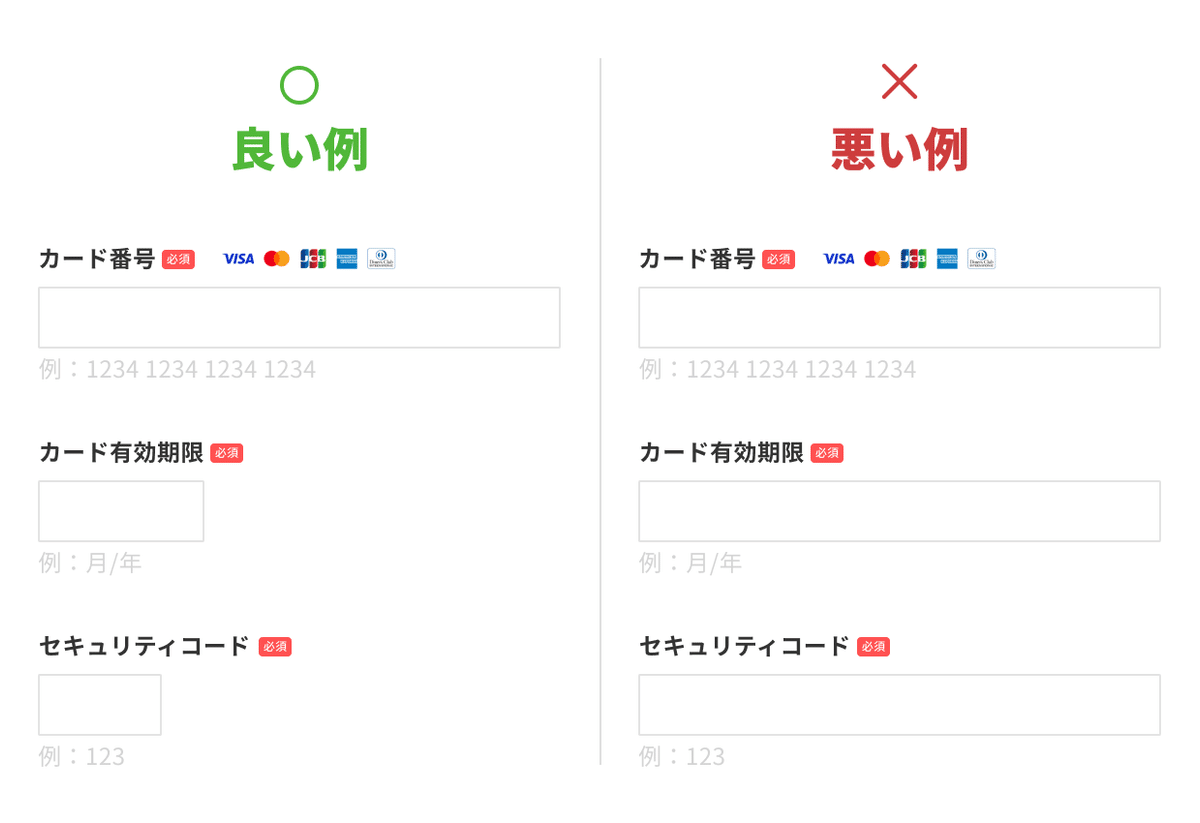Screen dimensions: 1200x823
Task: Click the American Express logo in the good example
Action: (347, 259)
